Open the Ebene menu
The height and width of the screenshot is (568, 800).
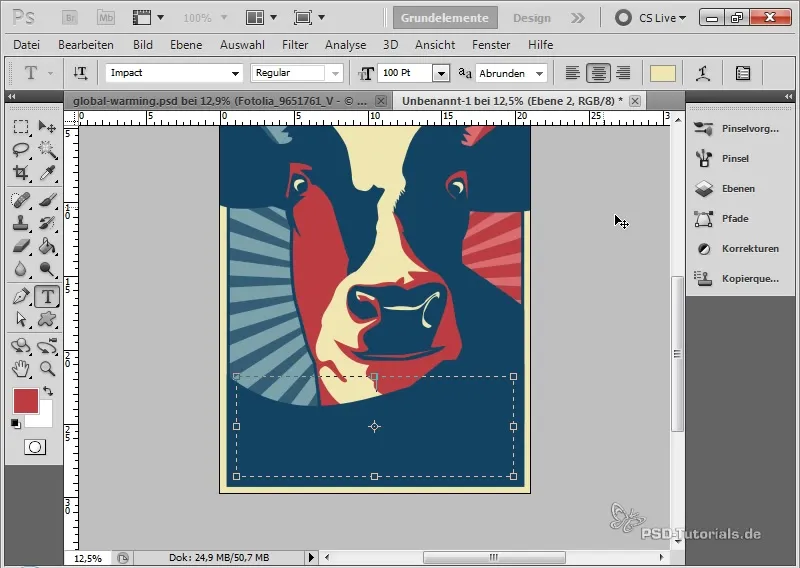(186, 45)
